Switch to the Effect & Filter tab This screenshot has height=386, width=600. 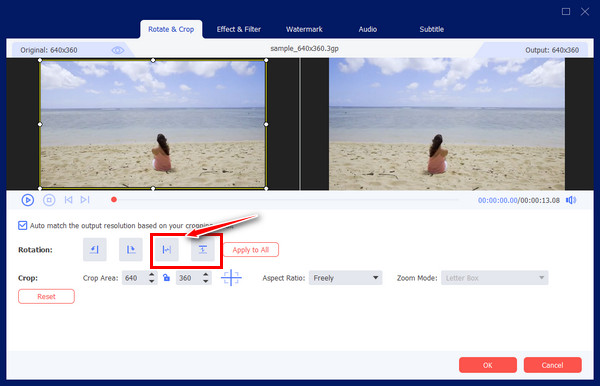point(239,29)
